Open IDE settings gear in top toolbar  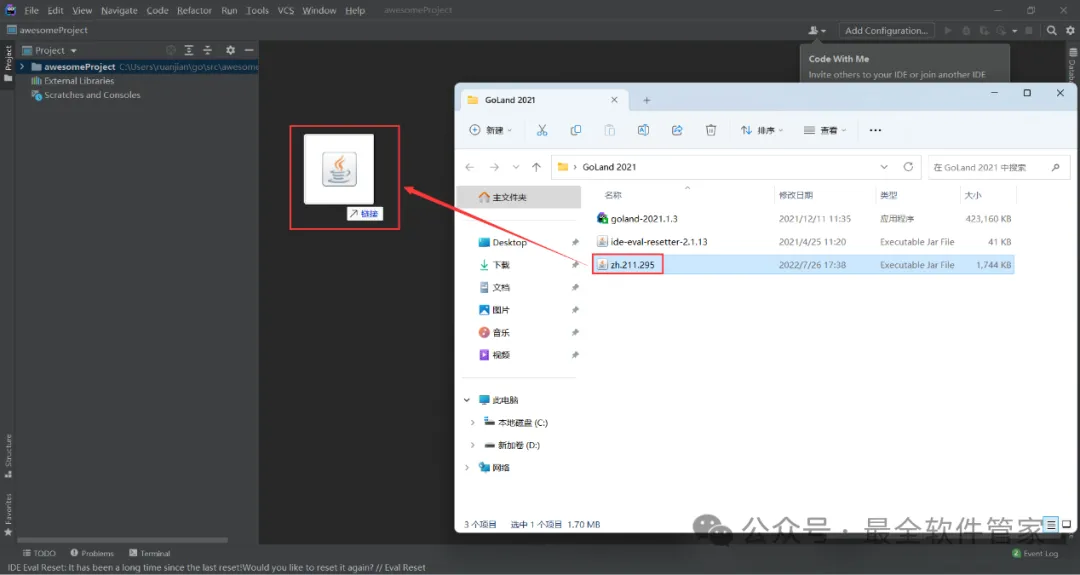pos(1070,30)
